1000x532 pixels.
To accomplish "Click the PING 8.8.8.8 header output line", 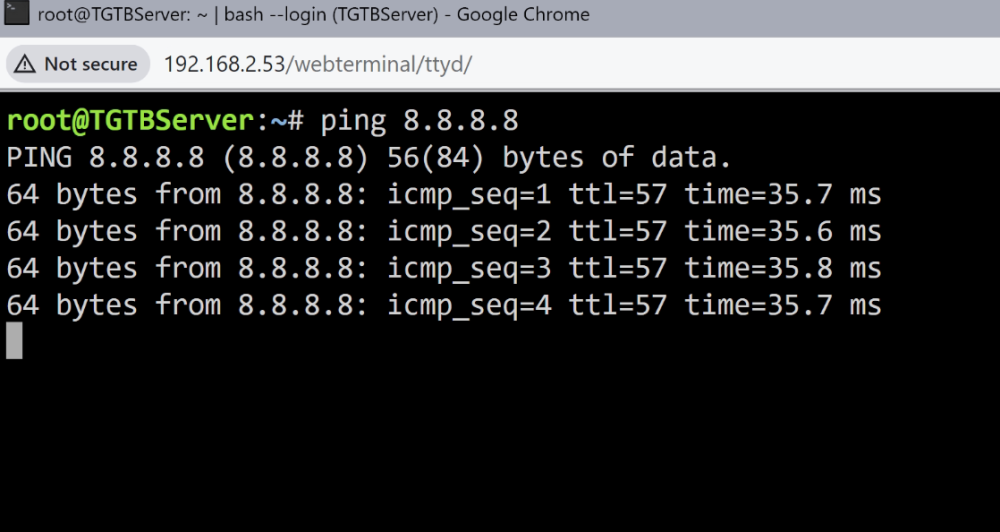I will [x=369, y=158].
